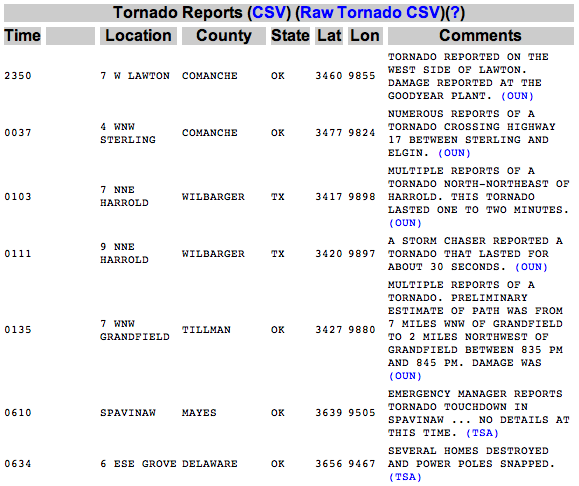579x486 pixels.
Task: Open the TSA link in the Spavinaw report
Action: coord(482,433)
